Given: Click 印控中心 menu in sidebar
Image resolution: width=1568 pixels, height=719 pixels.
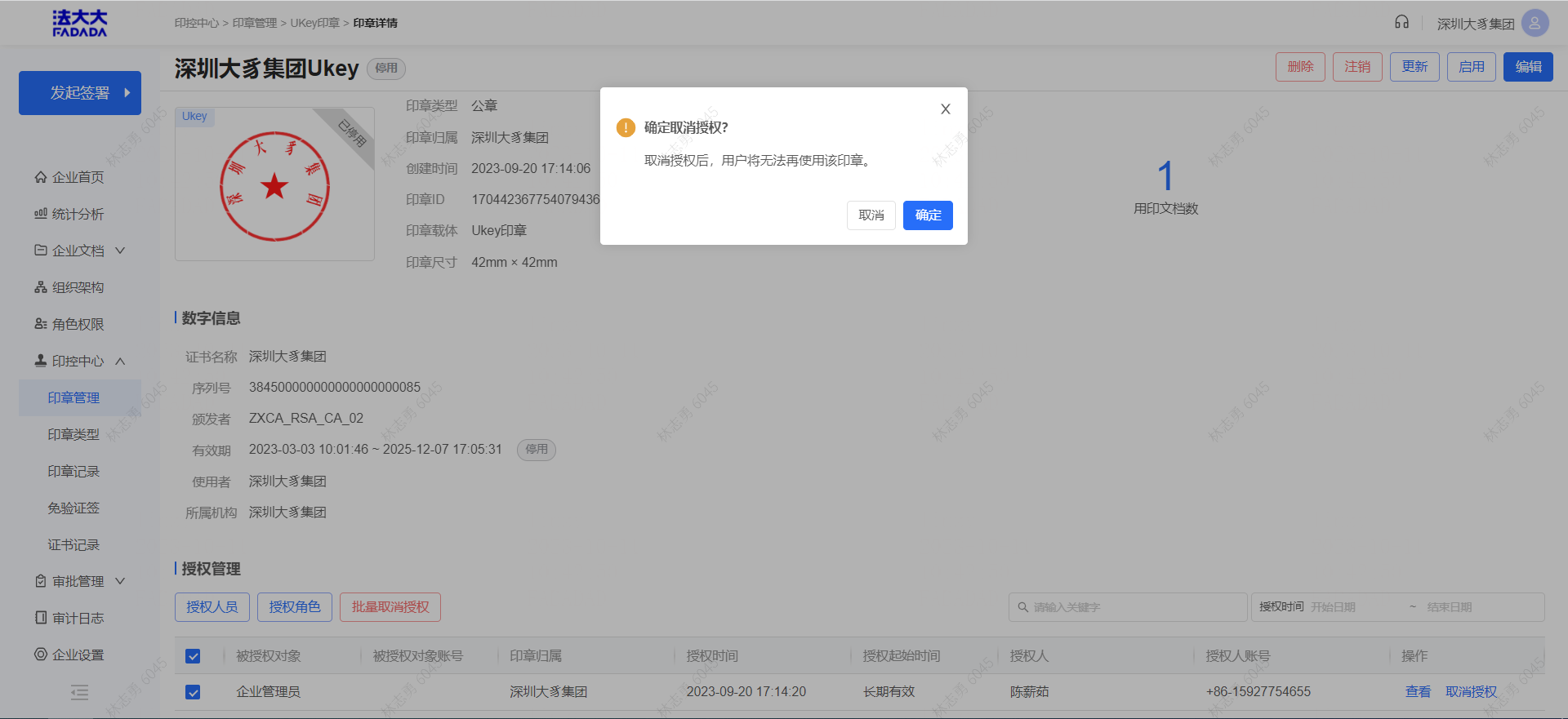Looking at the screenshot, I should click(78, 361).
